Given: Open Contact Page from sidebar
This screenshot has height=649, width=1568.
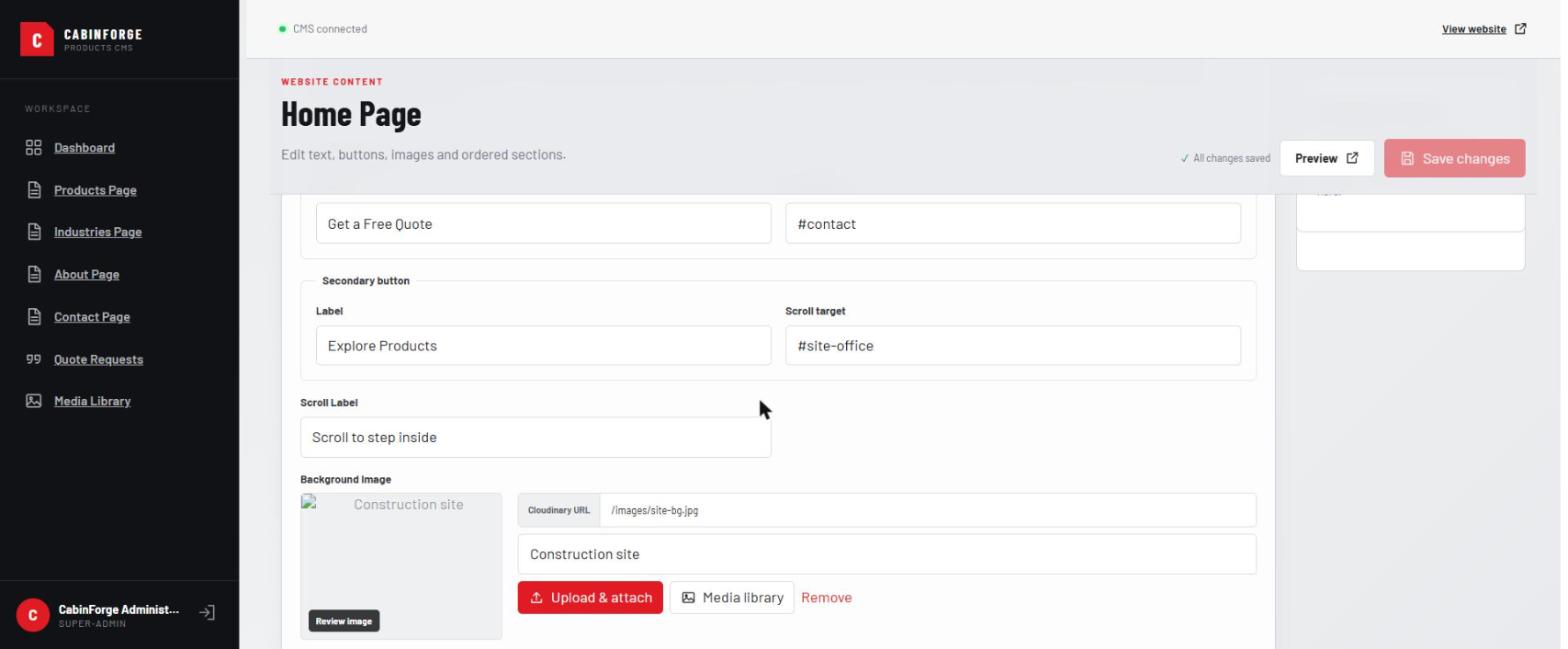Looking at the screenshot, I should point(92,317).
